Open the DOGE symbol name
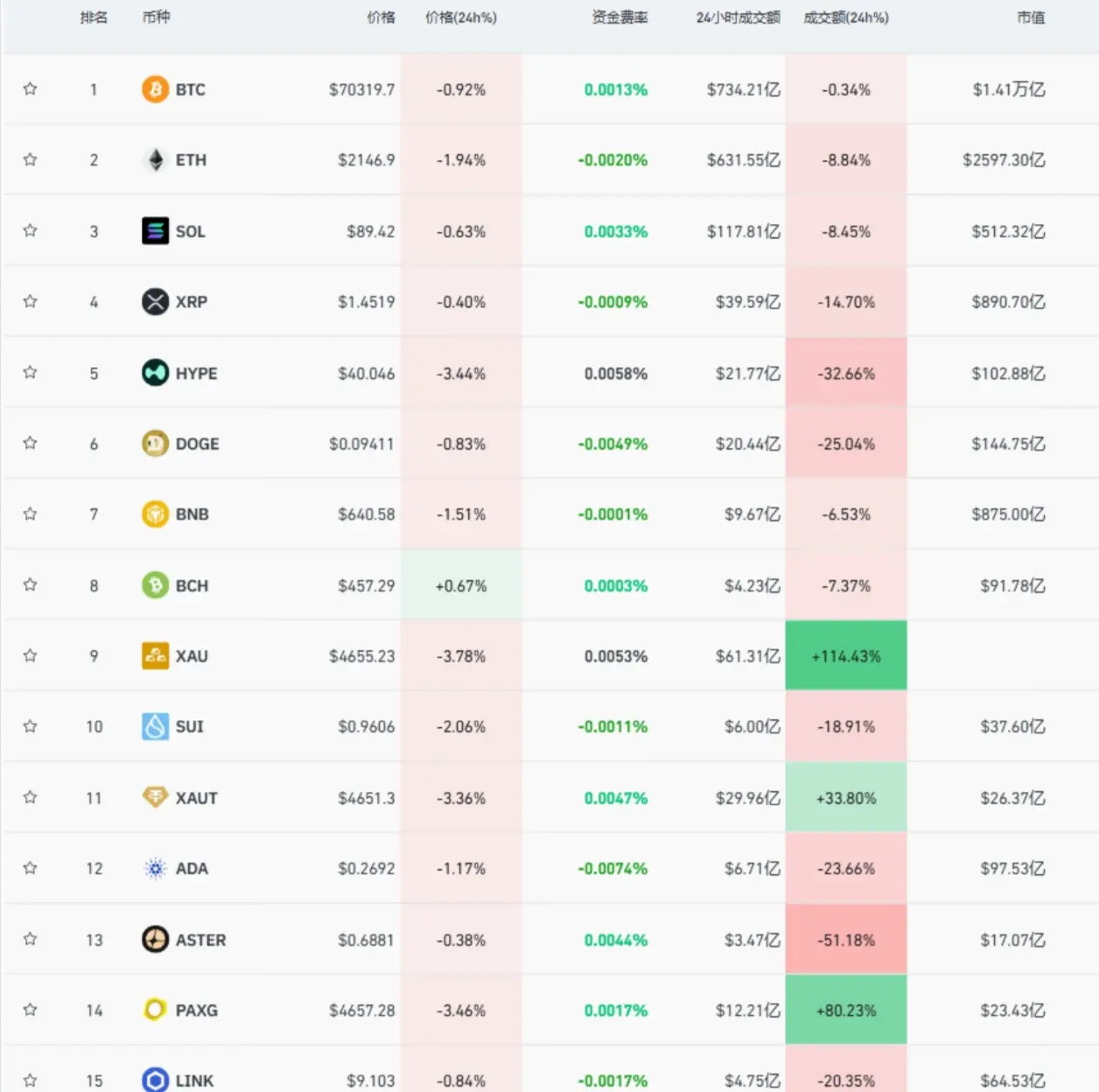 click(x=198, y=444)
